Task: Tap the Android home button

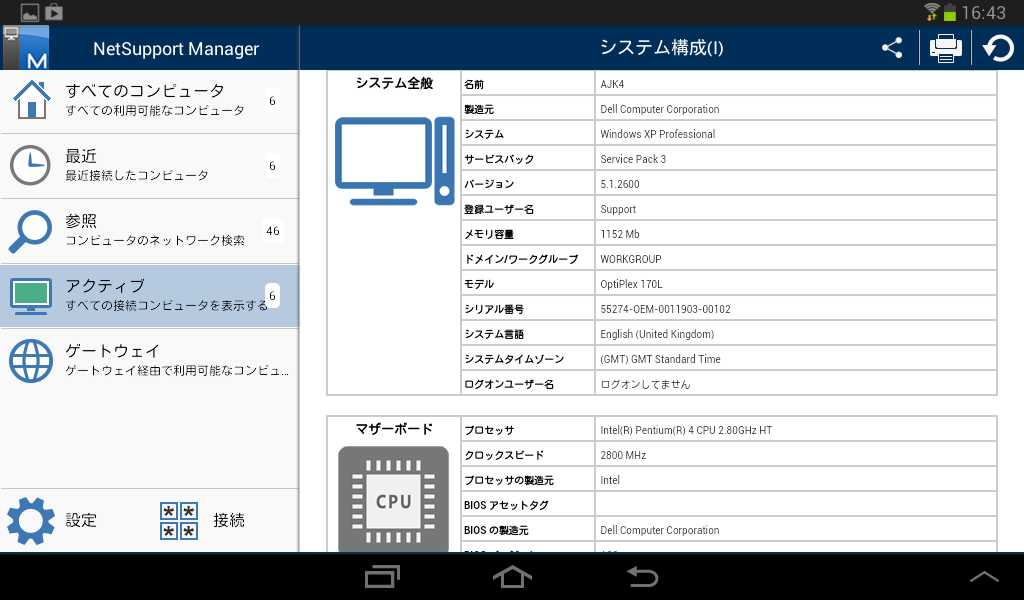Action: [512, 577]
